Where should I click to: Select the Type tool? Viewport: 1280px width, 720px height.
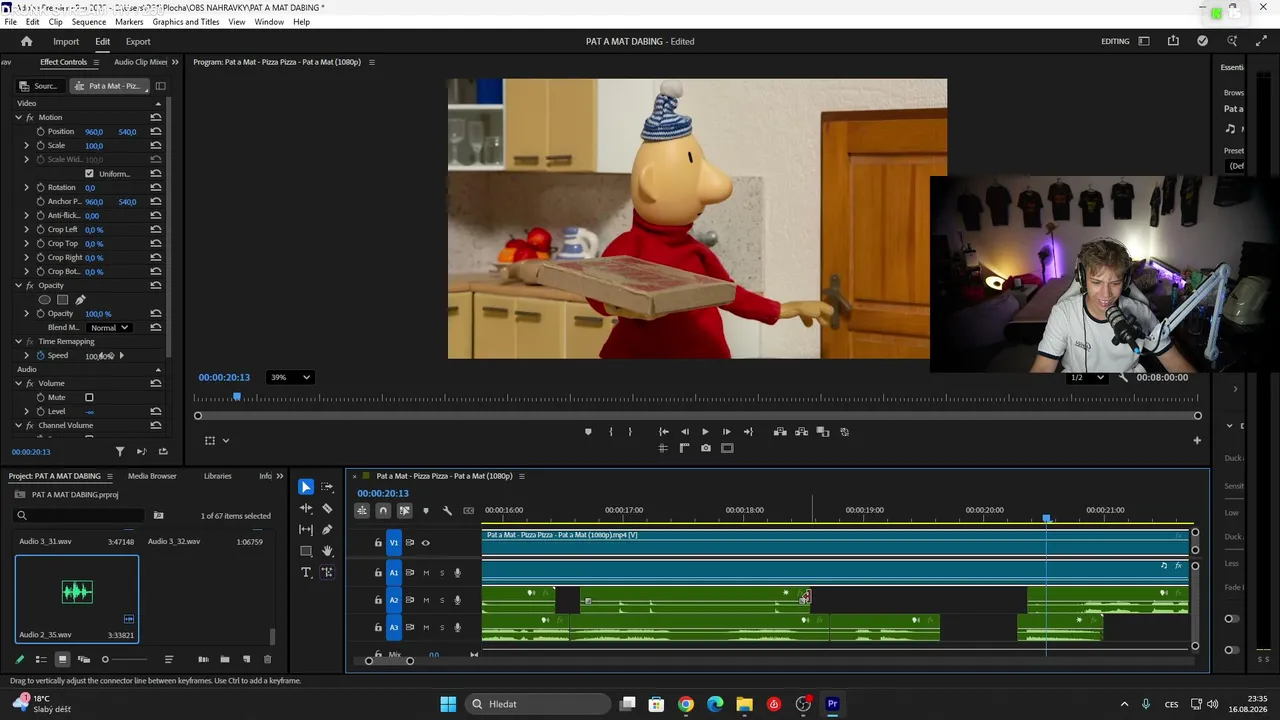[306, 572]
